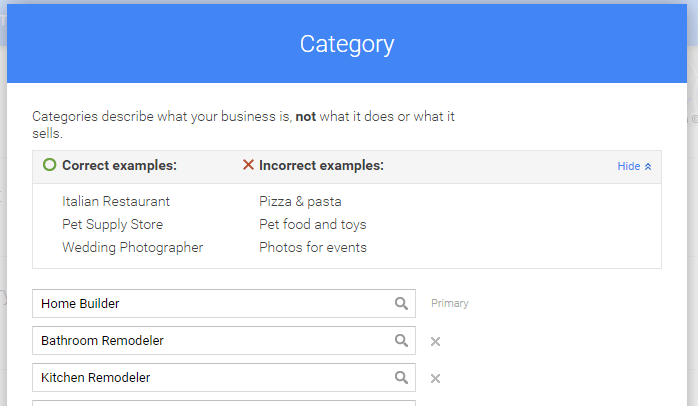698x406 pixels.
Task: Remove the Kitchen Remodeler category
Action: [435, 378]
